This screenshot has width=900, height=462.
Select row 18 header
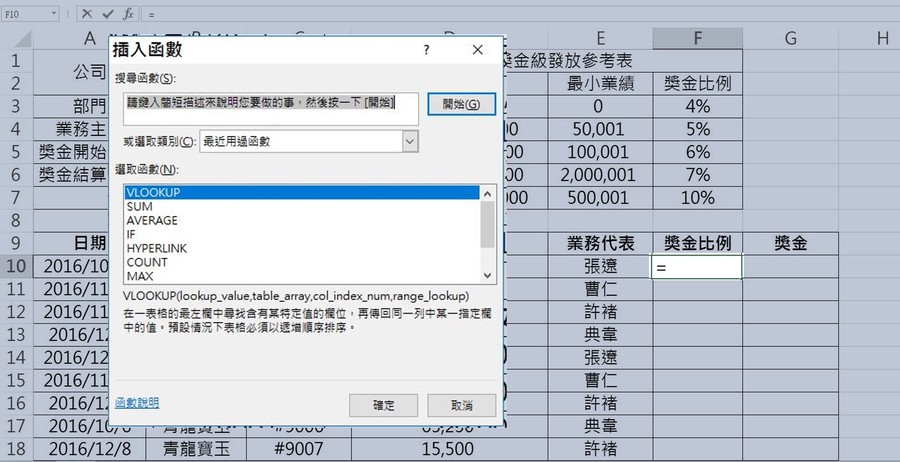point(17,449)
